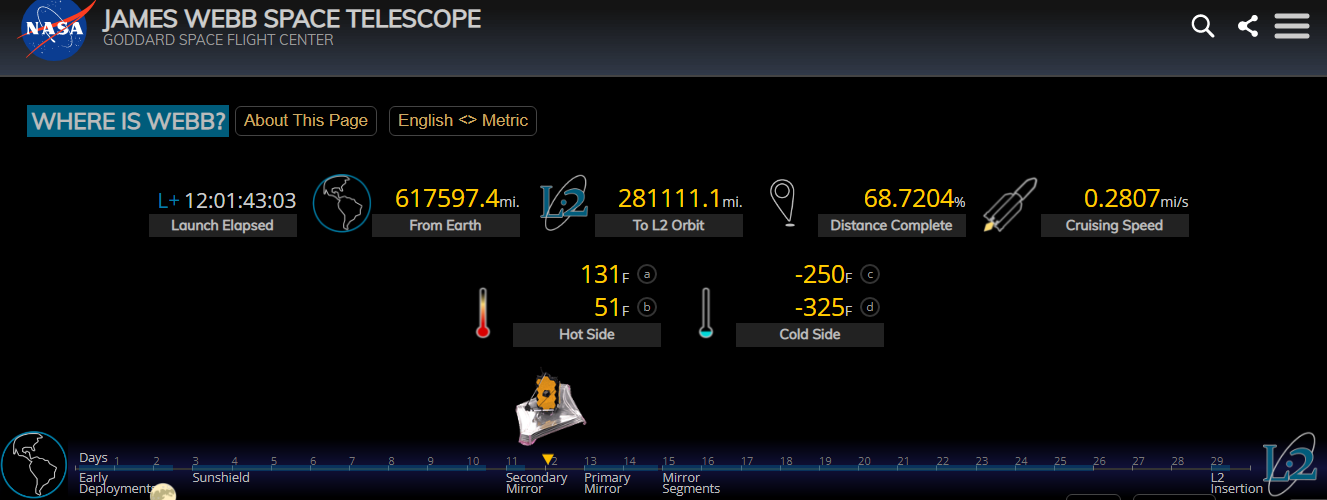The width and height of the screenshot is (1327, 500).
Task: Select temperature marker c on cold side
Action: 870,274
